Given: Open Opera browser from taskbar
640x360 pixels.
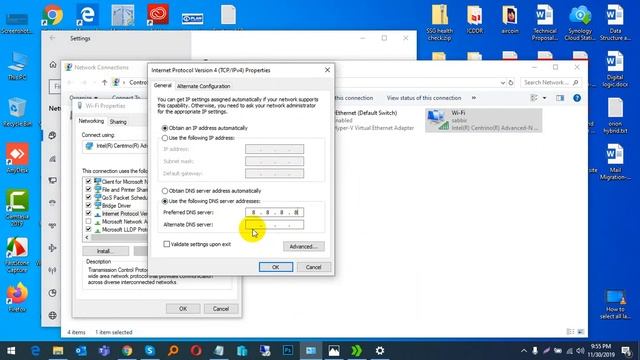Looking at the screenshot, I should [x=196, y=351].
